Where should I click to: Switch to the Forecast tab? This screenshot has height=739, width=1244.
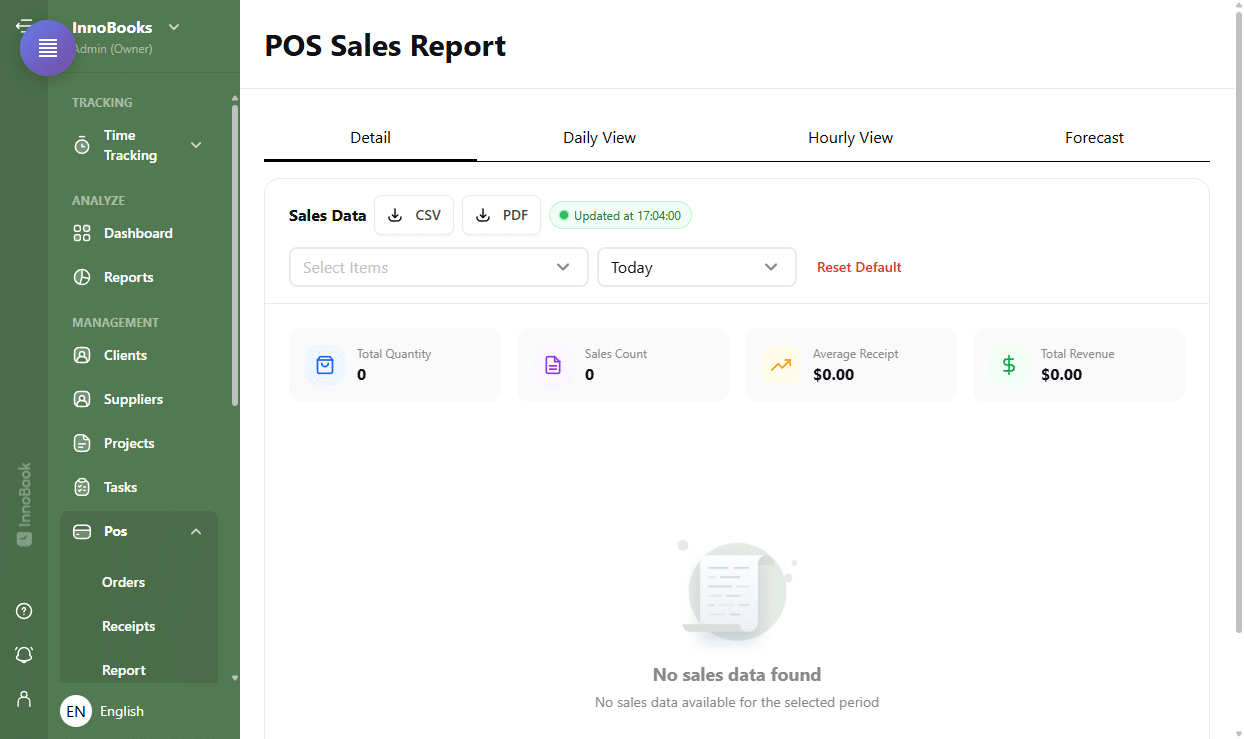tap(1094, 138)
